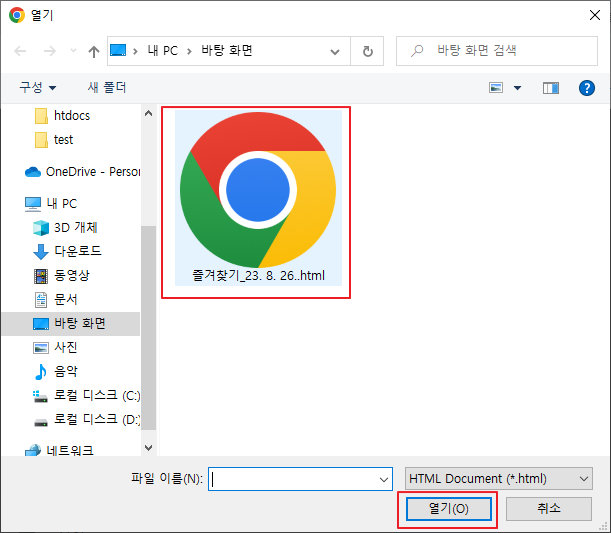Click the 3D 개체 cube icon
This screenshot has width=611, height=533.
point(41,228)
